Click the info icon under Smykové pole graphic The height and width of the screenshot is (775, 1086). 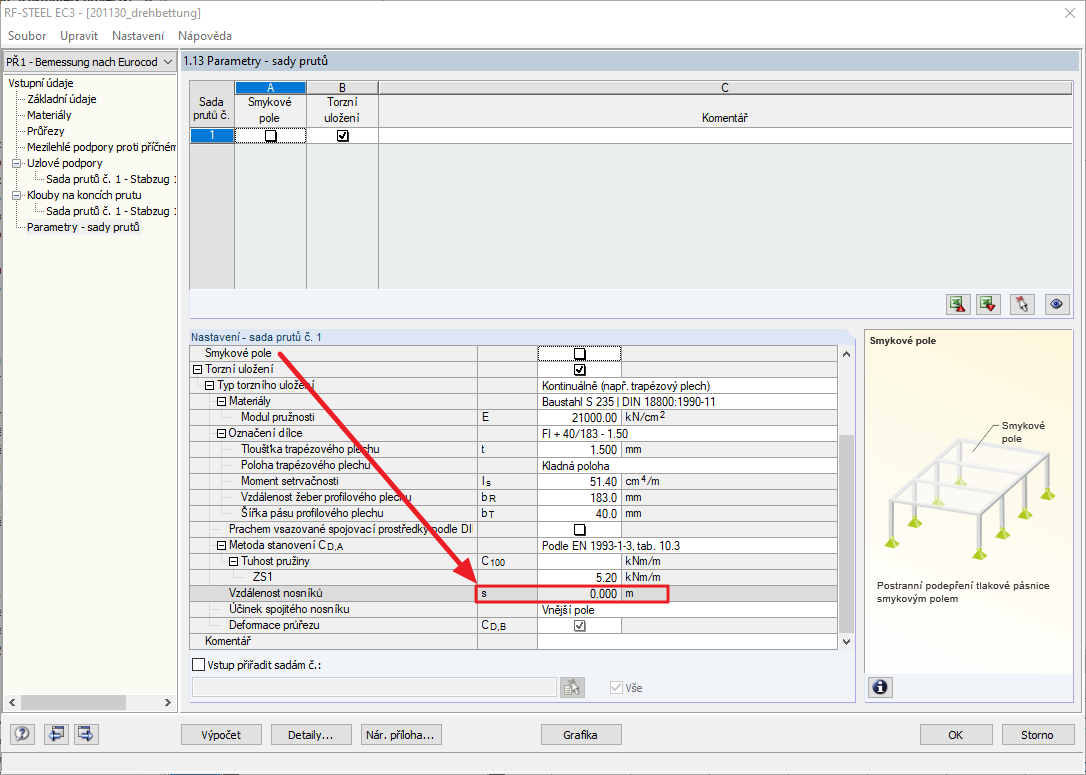[x=880, y=687]
